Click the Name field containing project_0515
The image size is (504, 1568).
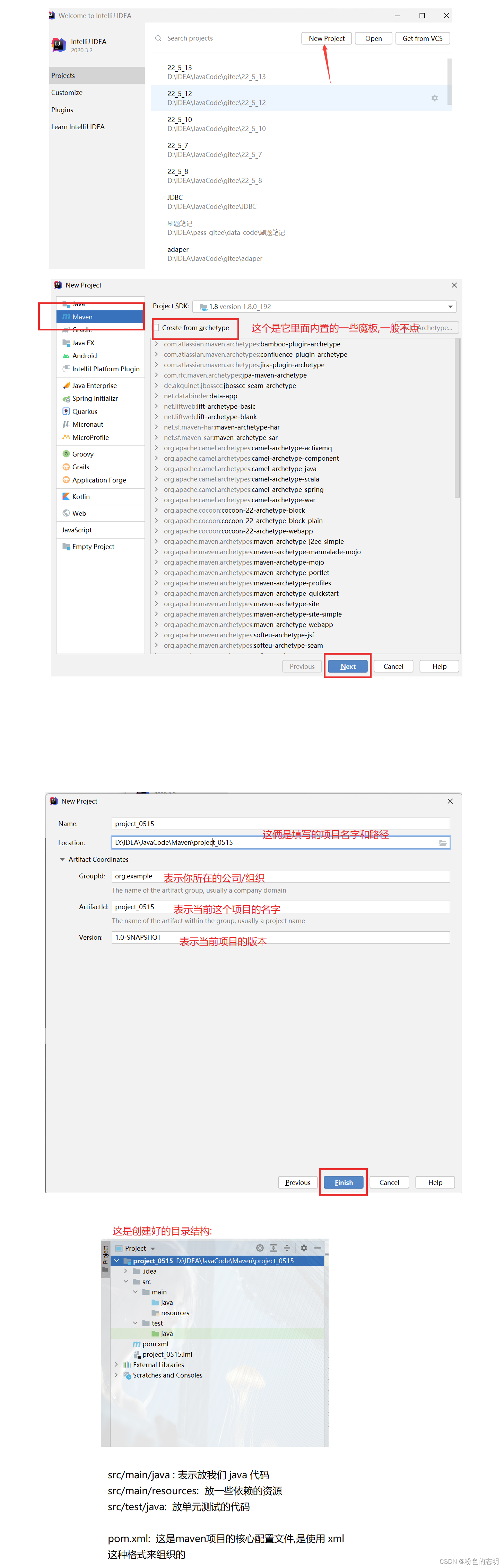[x=281, y=824]
